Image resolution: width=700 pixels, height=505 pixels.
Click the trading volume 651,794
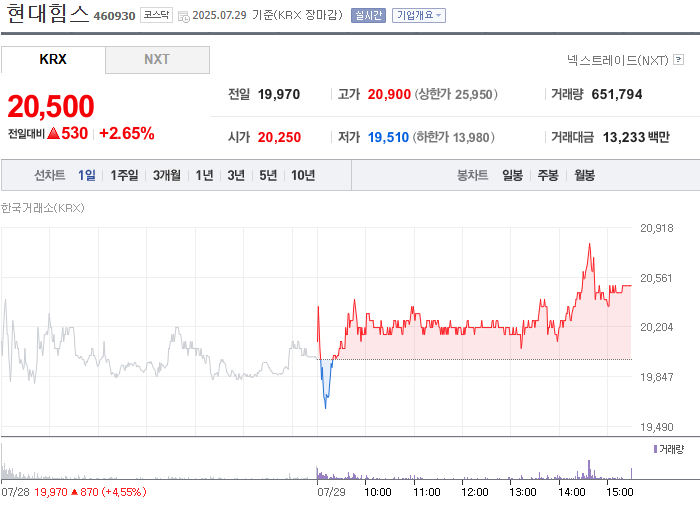[x=617, y=94]
